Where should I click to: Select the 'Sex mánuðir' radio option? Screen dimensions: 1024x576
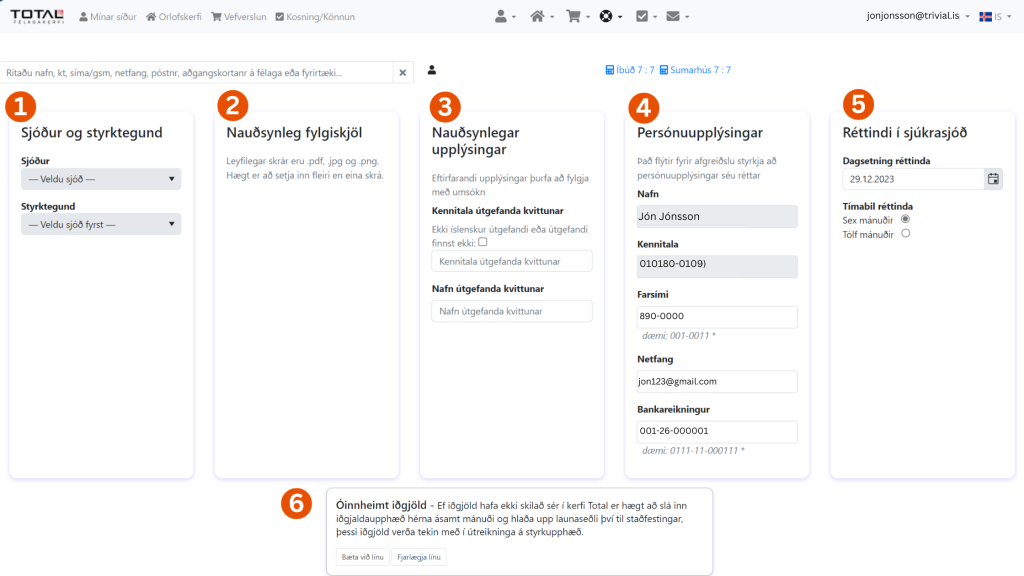click(x=905, y=219)
